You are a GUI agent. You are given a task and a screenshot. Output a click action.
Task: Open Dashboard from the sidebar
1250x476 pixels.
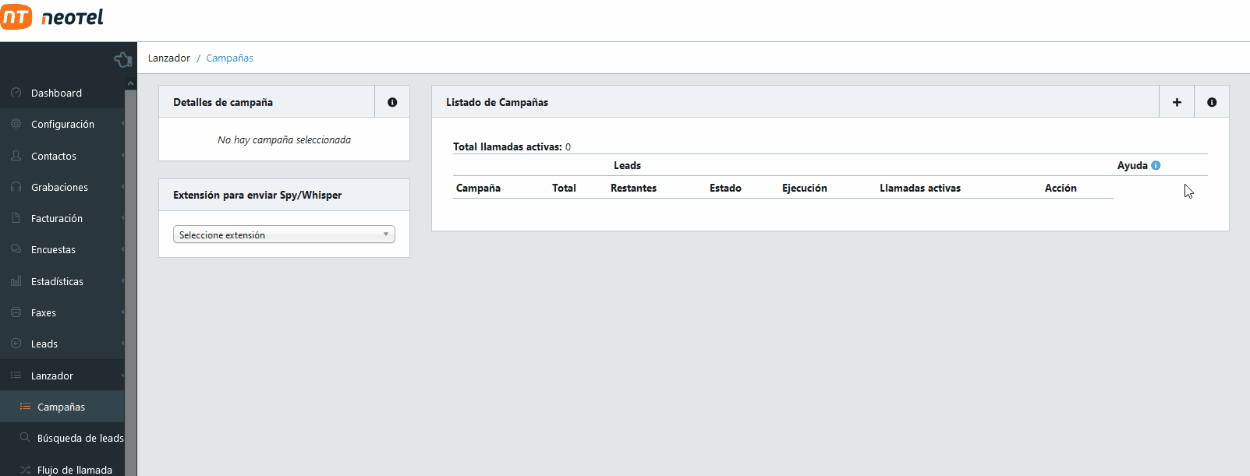(x=56, y=93)
